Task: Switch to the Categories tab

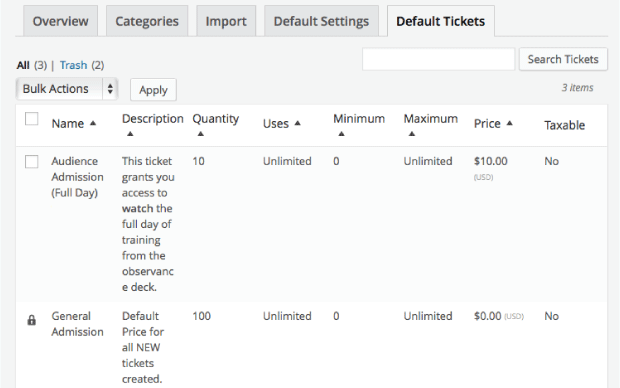Action: coord(147,21)
